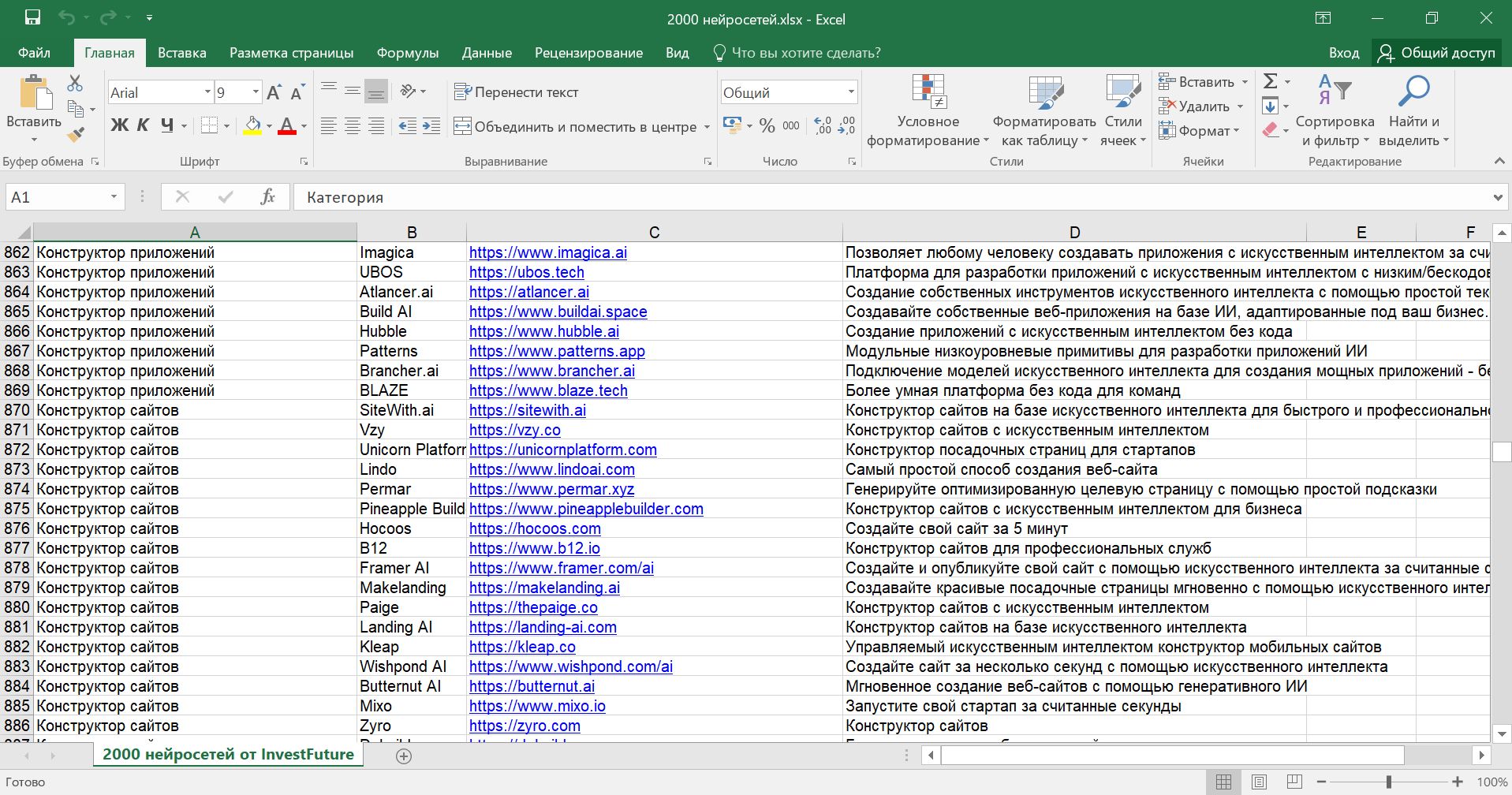This screenshot has width=1512, height=795.
Task: Toggle bold formatting (Ж)
Action: tap(119, 125)
